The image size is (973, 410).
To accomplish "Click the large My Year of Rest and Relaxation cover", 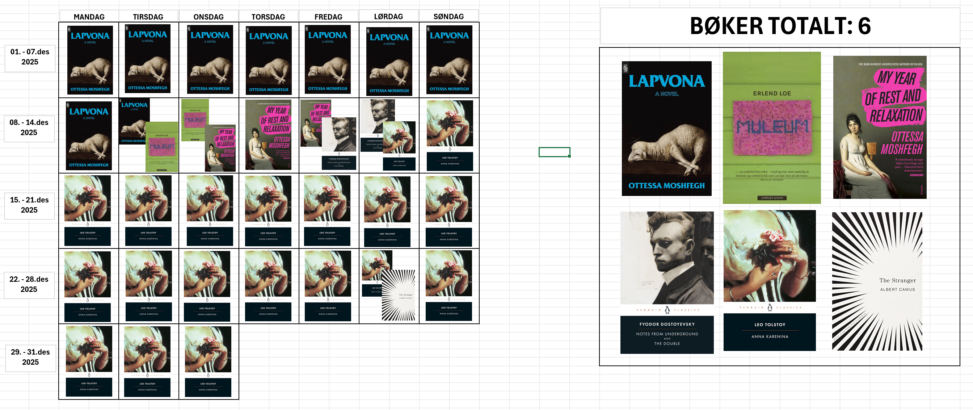I will 880,127.
